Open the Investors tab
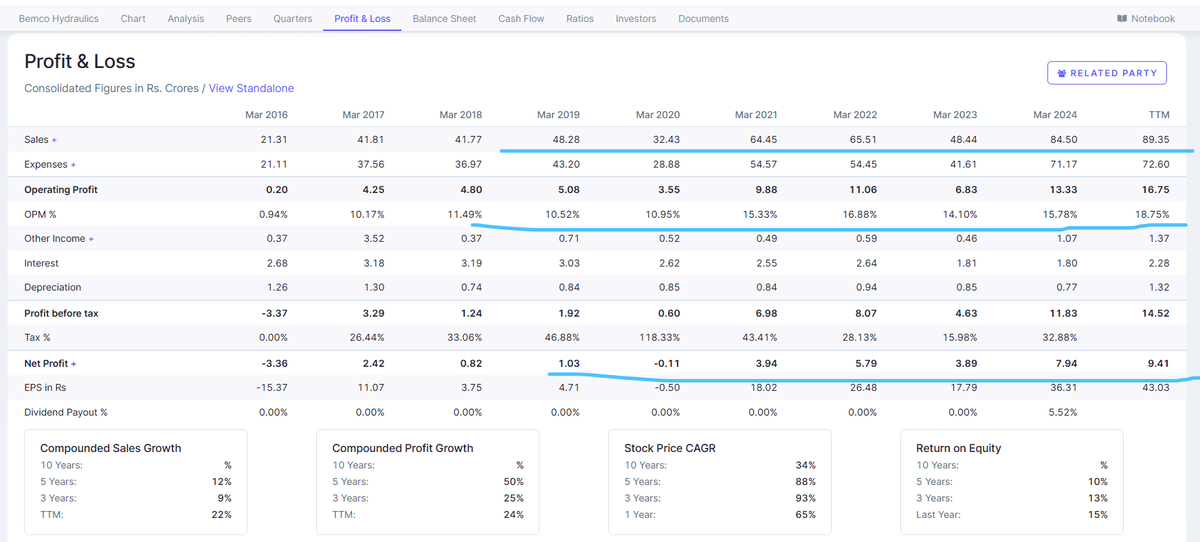 coord(636,18)
